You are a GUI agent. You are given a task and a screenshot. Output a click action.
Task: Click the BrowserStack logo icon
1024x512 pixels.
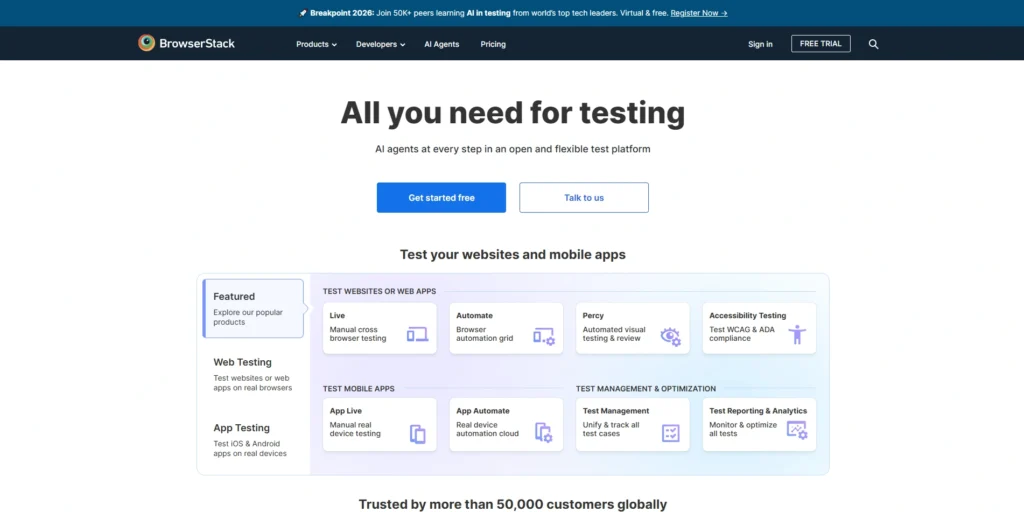146,43
